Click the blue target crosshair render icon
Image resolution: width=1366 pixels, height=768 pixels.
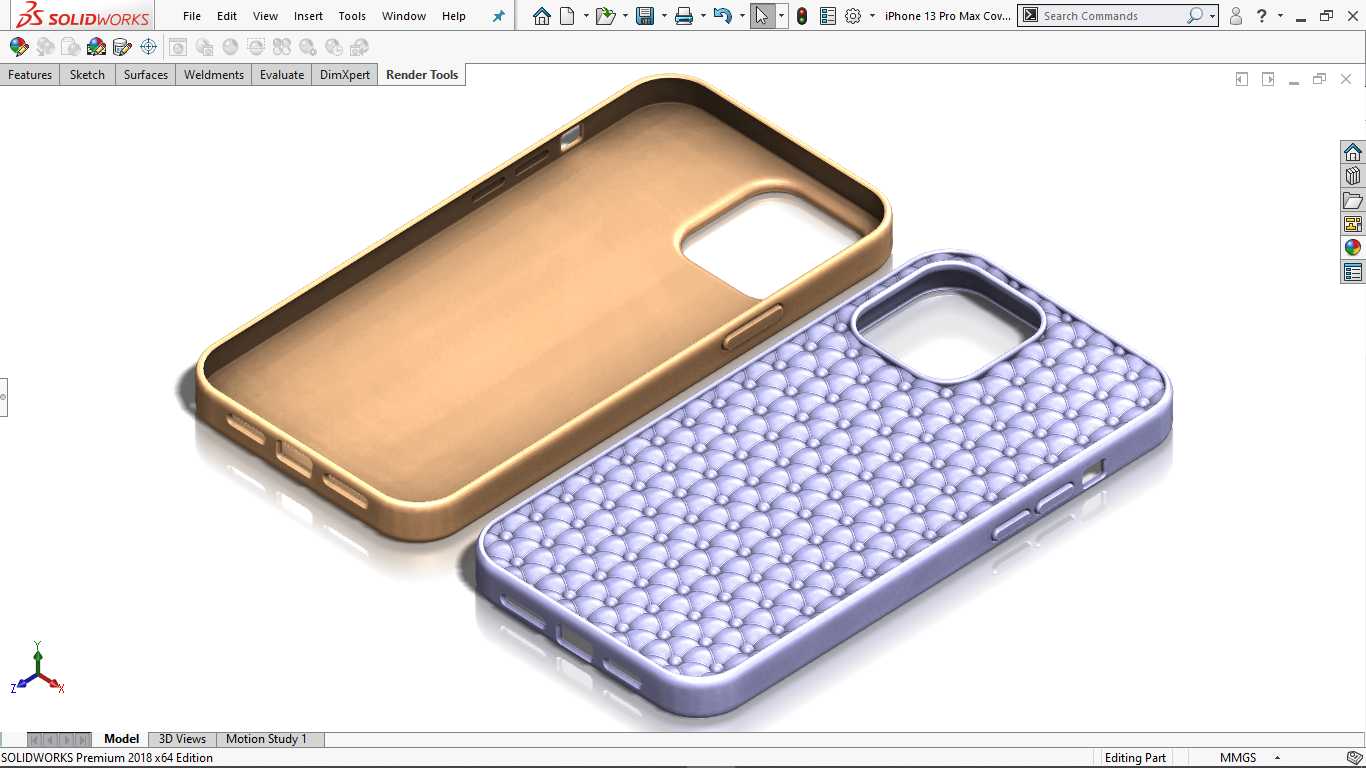pos(149,47)
